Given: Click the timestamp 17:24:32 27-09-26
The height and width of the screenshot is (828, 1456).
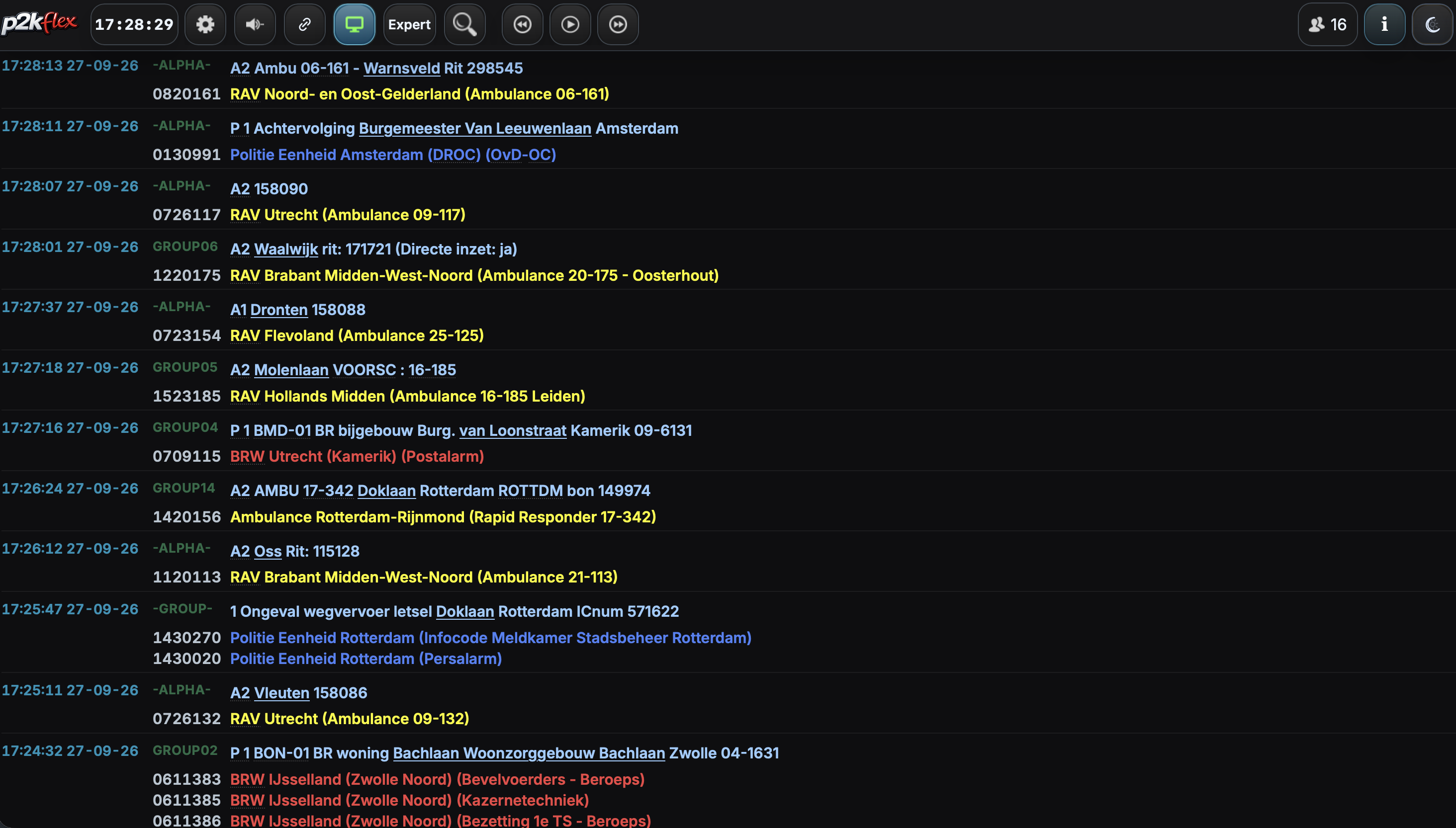Looking at the screenshot, I should click(x=70, y=751).
